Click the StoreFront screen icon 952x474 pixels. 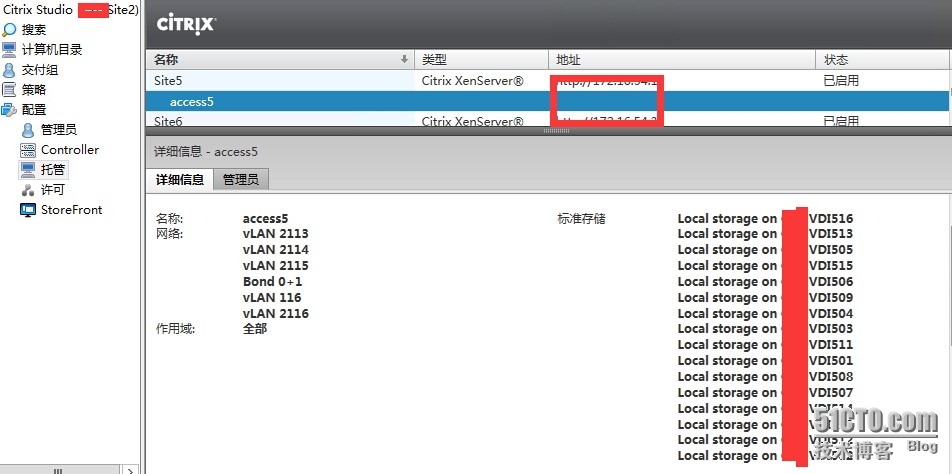coord(28,210)
